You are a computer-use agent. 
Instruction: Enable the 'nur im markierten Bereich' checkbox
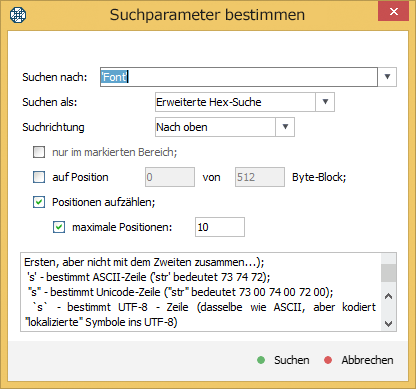pos(39,152)
